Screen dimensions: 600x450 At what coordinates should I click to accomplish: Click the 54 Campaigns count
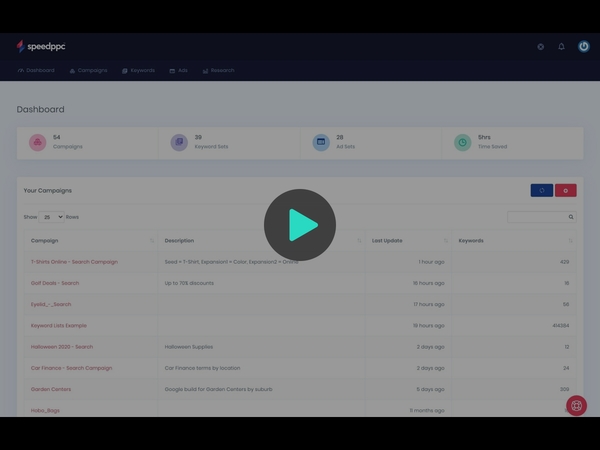(x=57, y=137)
